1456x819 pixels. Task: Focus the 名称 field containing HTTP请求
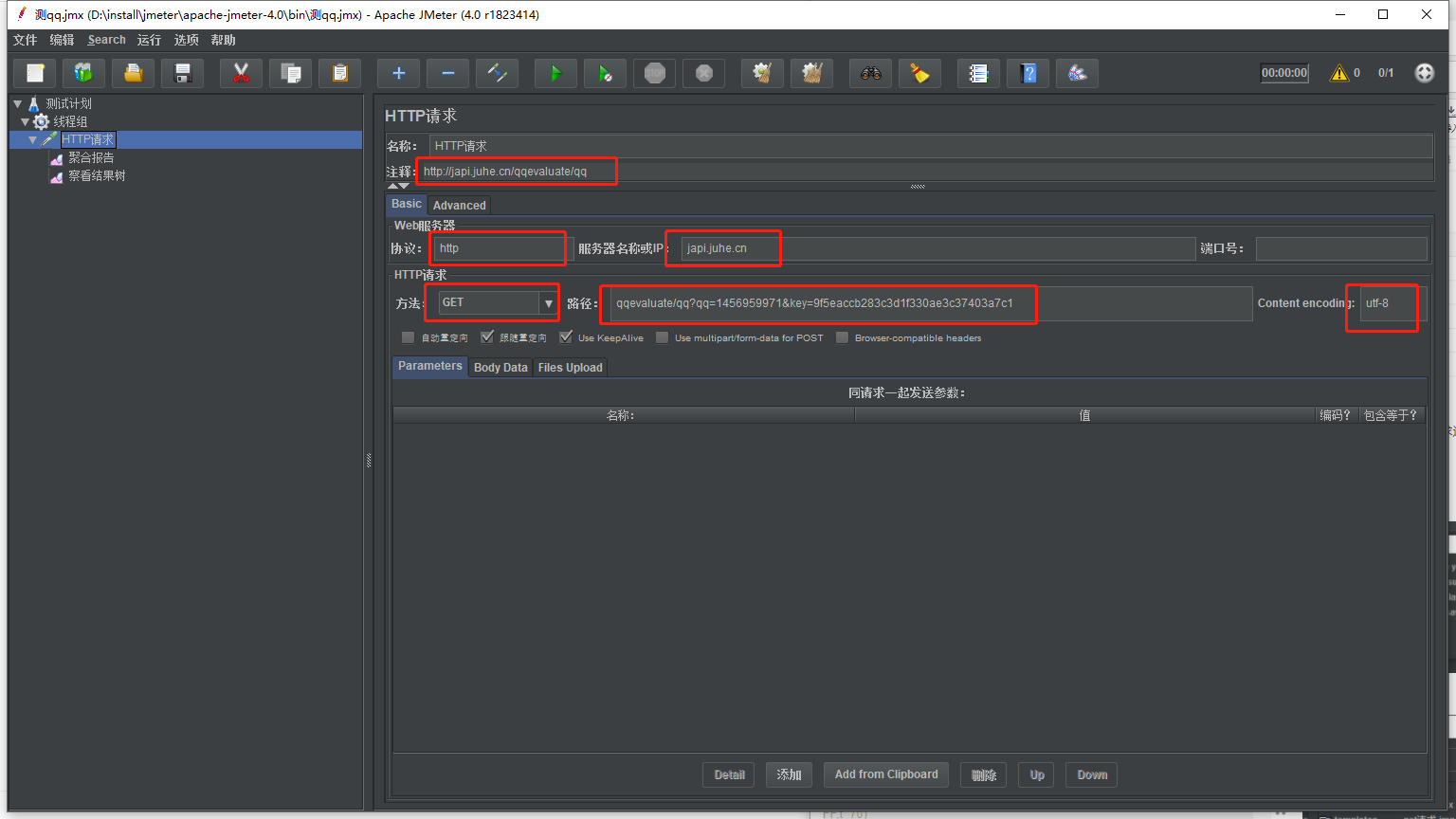coord(931,146)
